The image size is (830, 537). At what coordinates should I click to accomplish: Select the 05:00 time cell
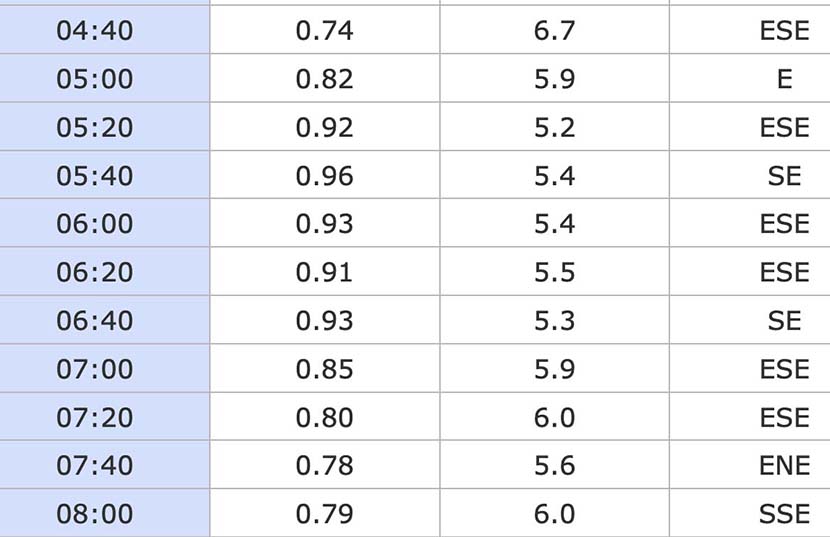pos(104,78)
